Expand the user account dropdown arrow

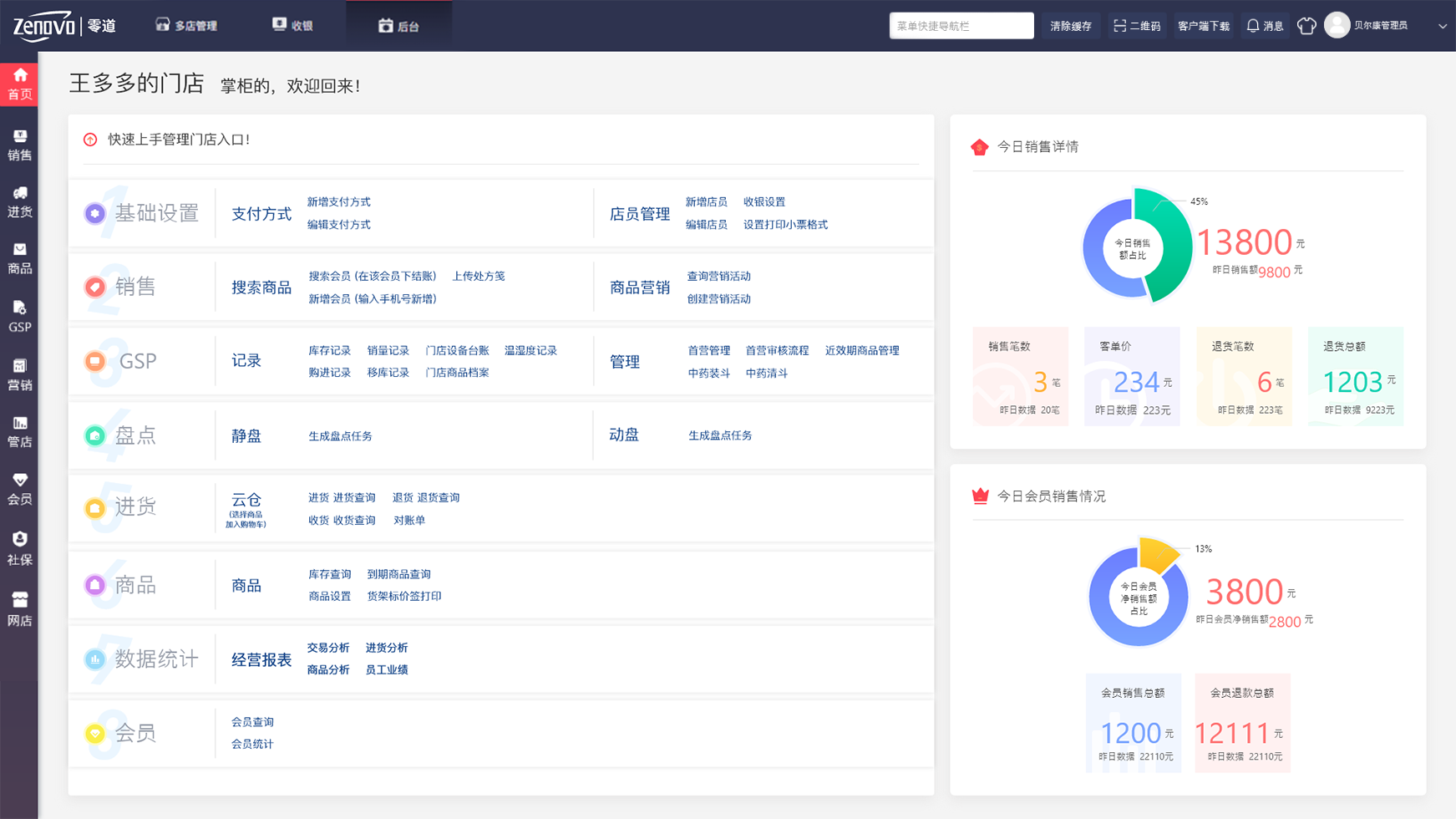(x=1442, y=26)
